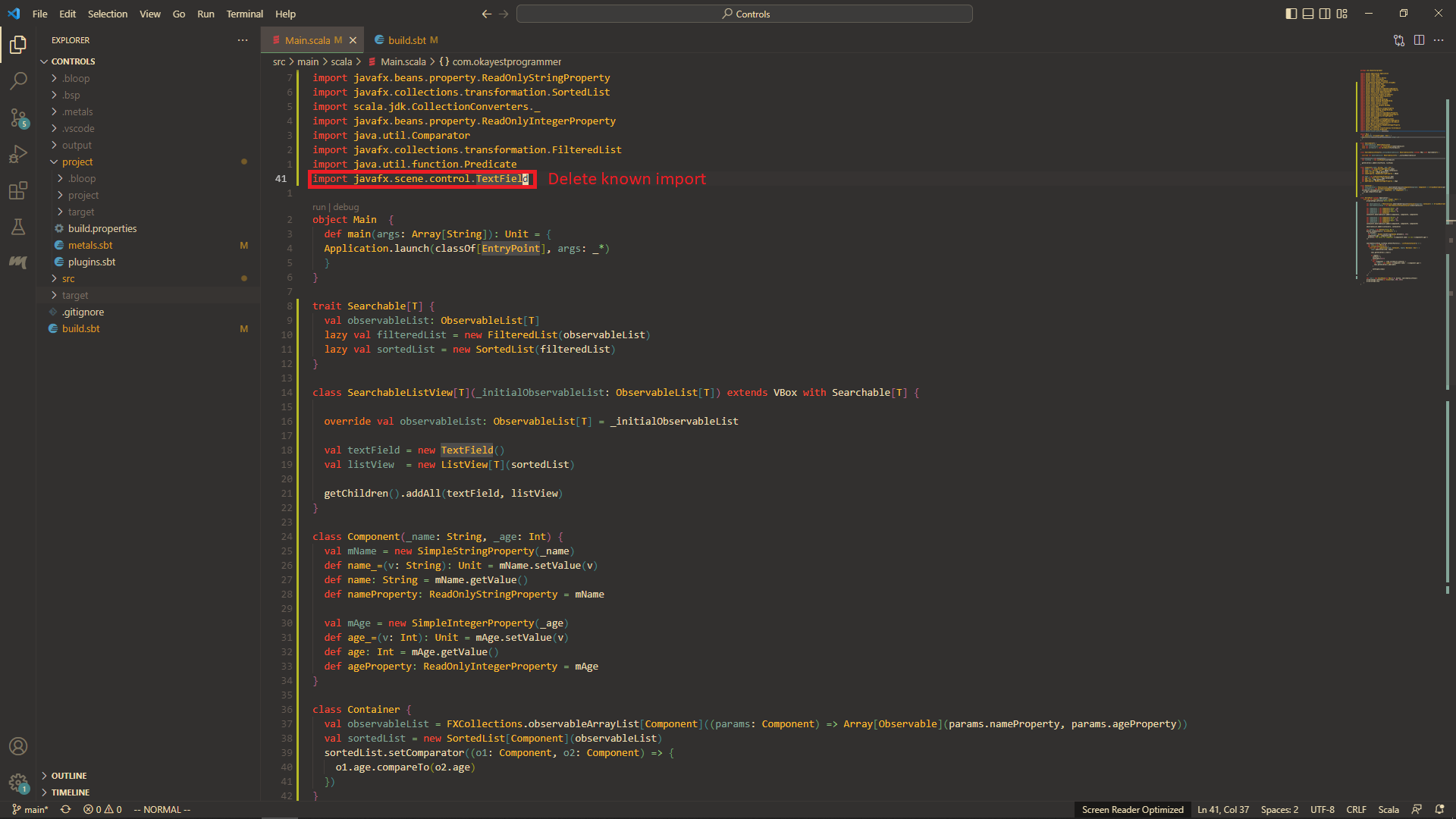1456x819 pixels.
Task: Run the program via the run code lens
Action: pos(318,206)
